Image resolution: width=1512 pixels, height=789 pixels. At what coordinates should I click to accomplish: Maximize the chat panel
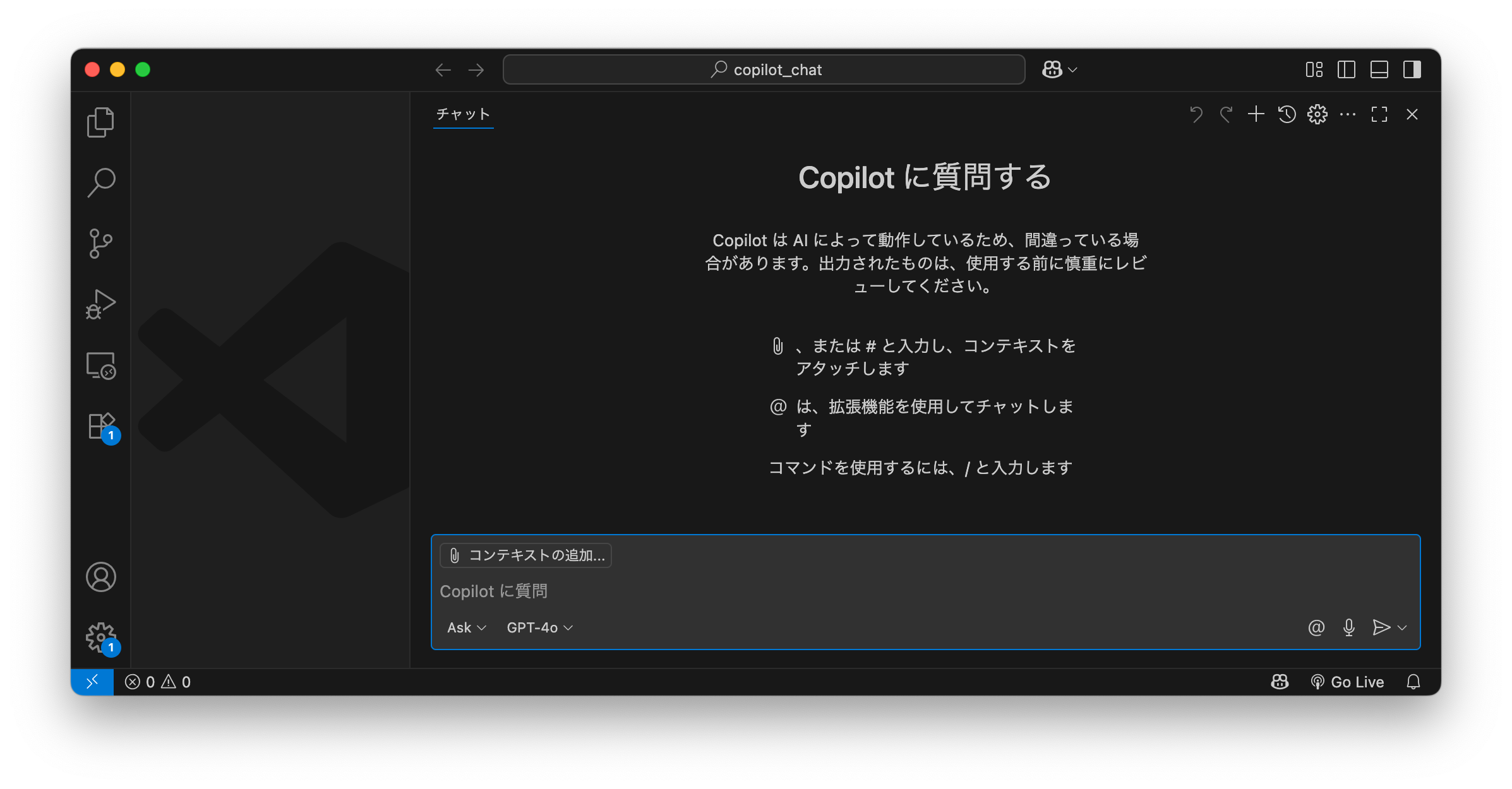(1379, 114)
